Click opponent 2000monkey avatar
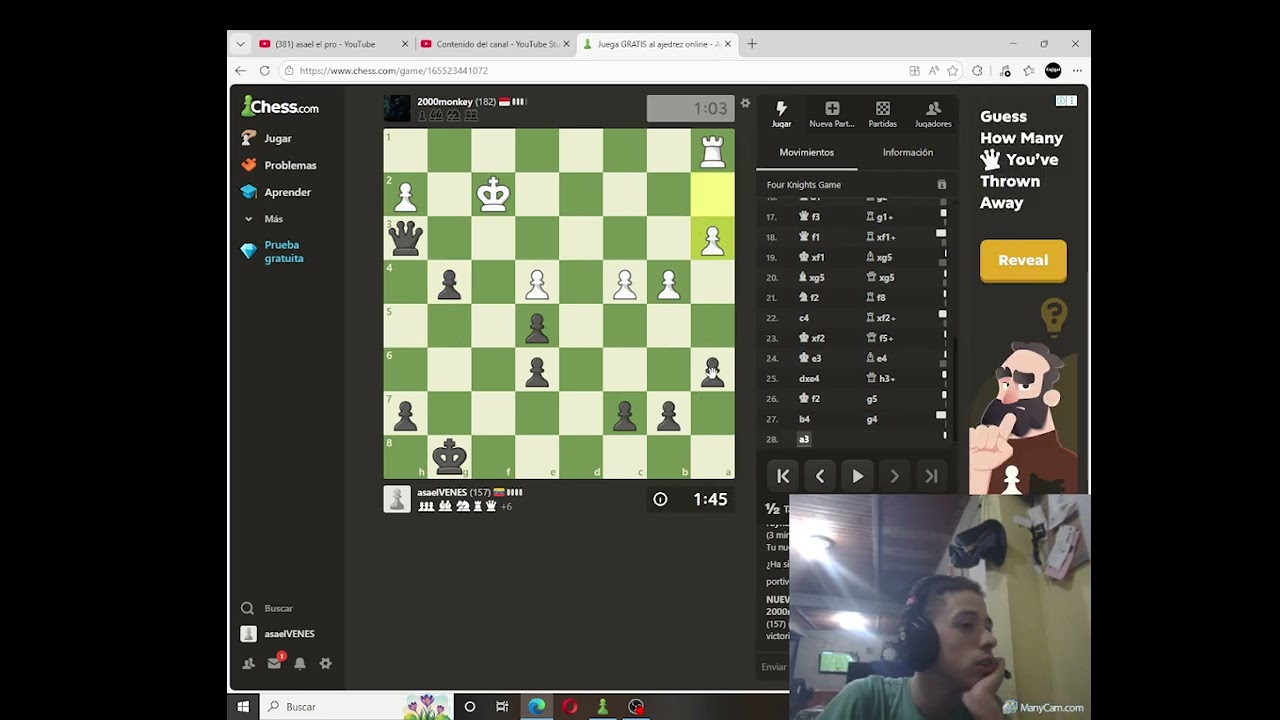The width and height of the screenshot is (1280, 720). pos(397,108)
